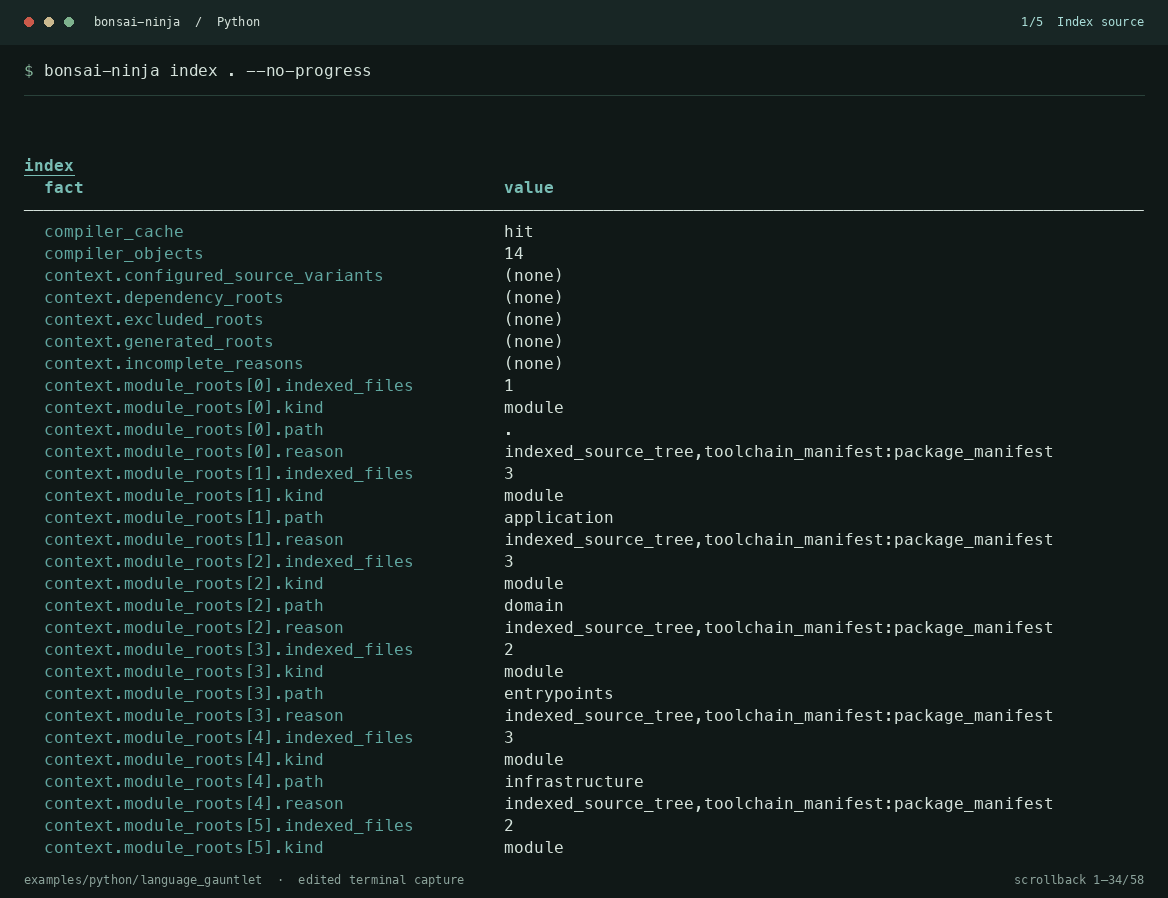Select context.module_roots[2].indexed_files fact
Image resolution: width=1168 pixels, height=898 pixels.
tap(229, 561)
